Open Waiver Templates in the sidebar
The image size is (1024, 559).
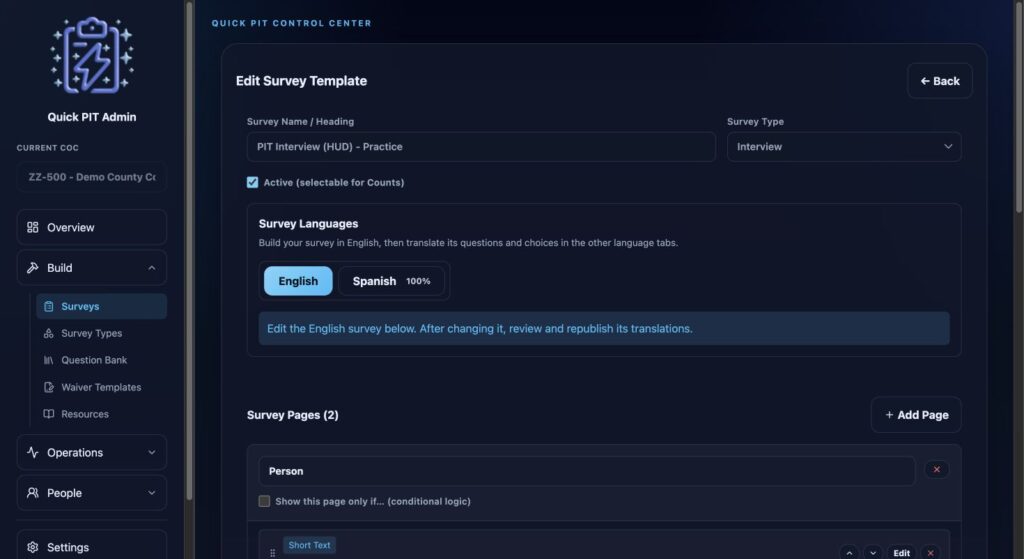click(101, 387)
